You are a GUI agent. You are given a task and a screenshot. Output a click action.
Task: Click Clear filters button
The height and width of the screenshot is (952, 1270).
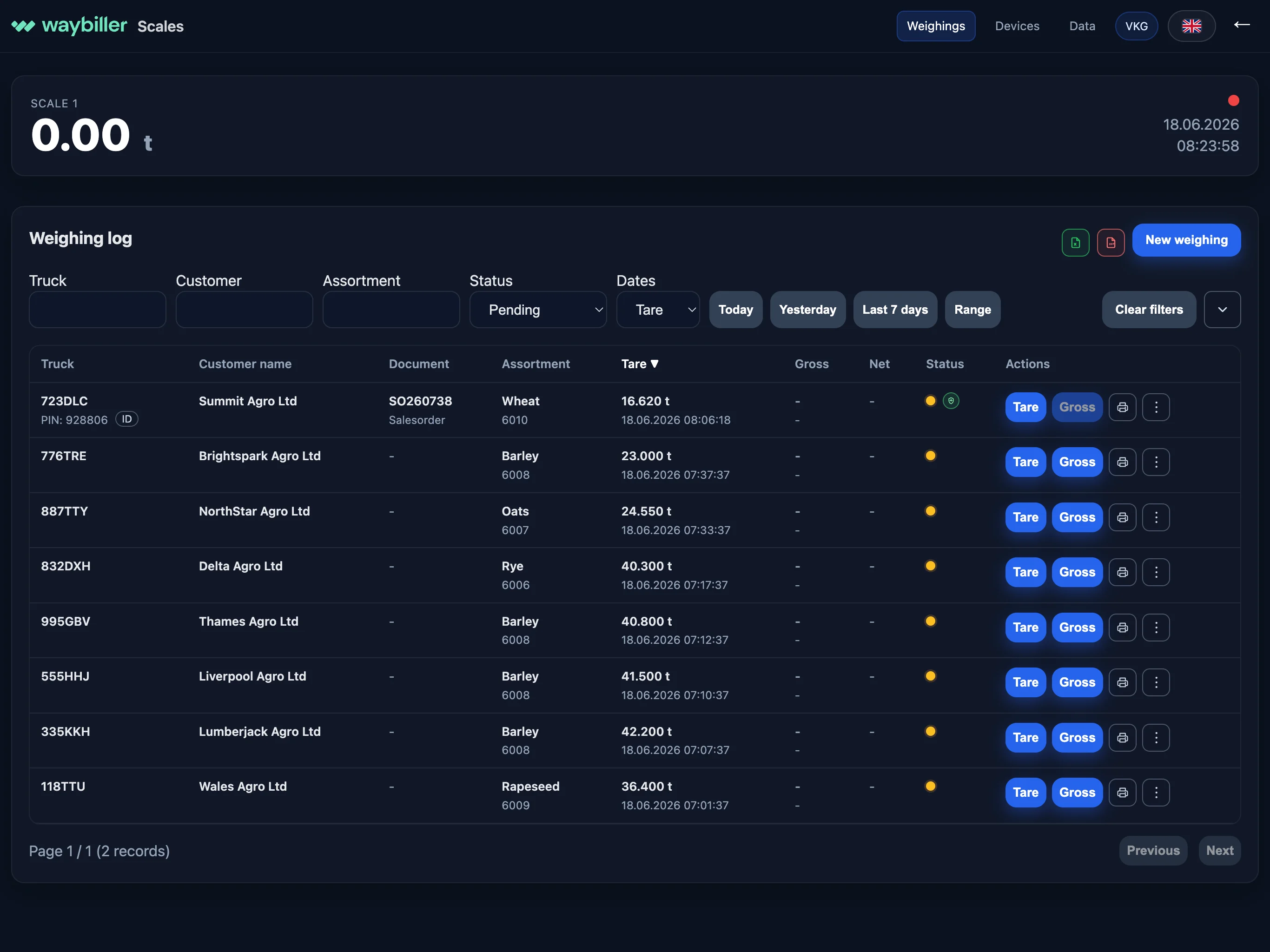click(1149, 310)
